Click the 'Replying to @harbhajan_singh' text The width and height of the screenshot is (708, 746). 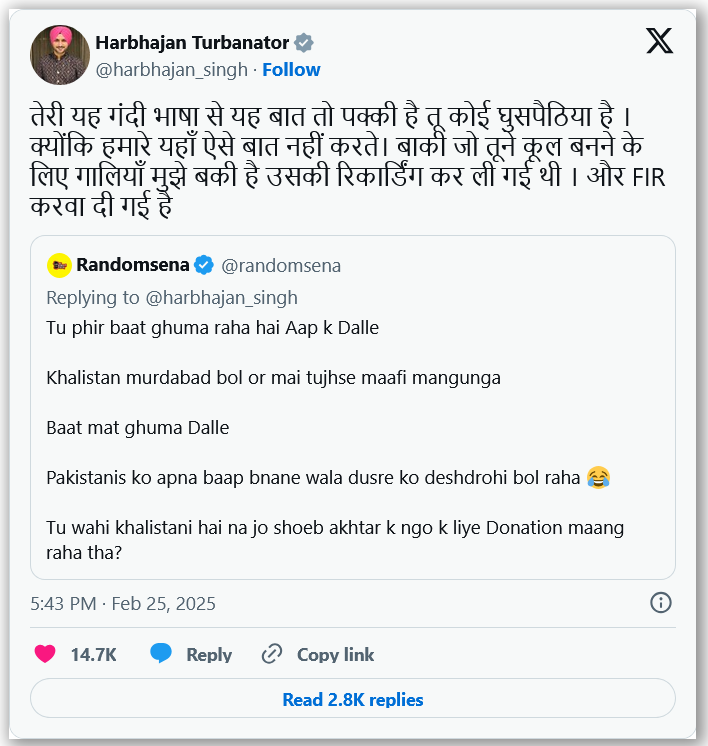point(172,297)
